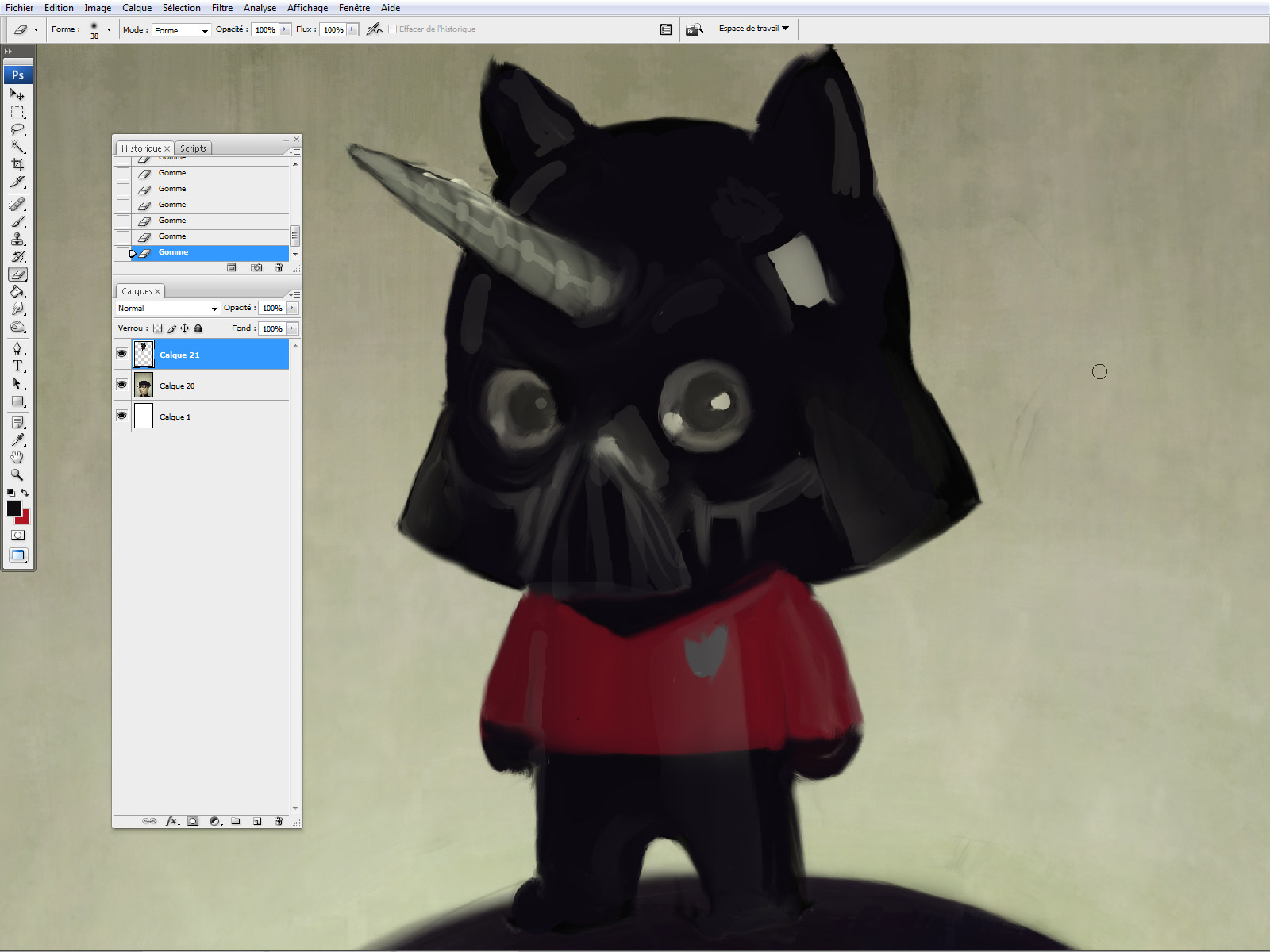1270x952 pixels.
Task: Reset default foreground and background colors
Action: click(10, 493)
